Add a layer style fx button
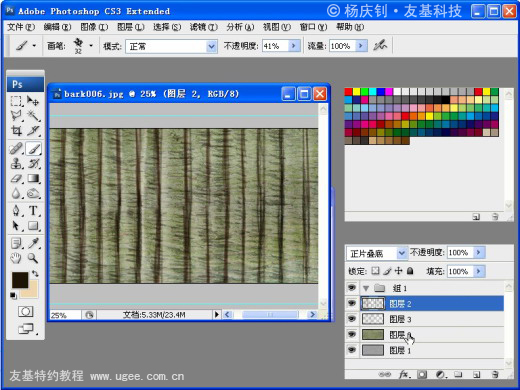 tap(404, 374)
